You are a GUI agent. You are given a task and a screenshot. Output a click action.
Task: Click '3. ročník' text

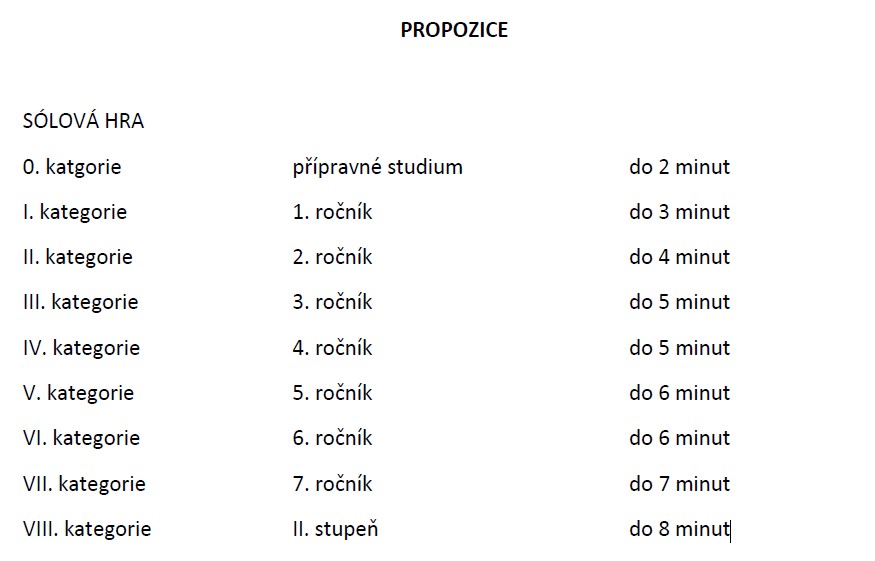coord(332,301)
